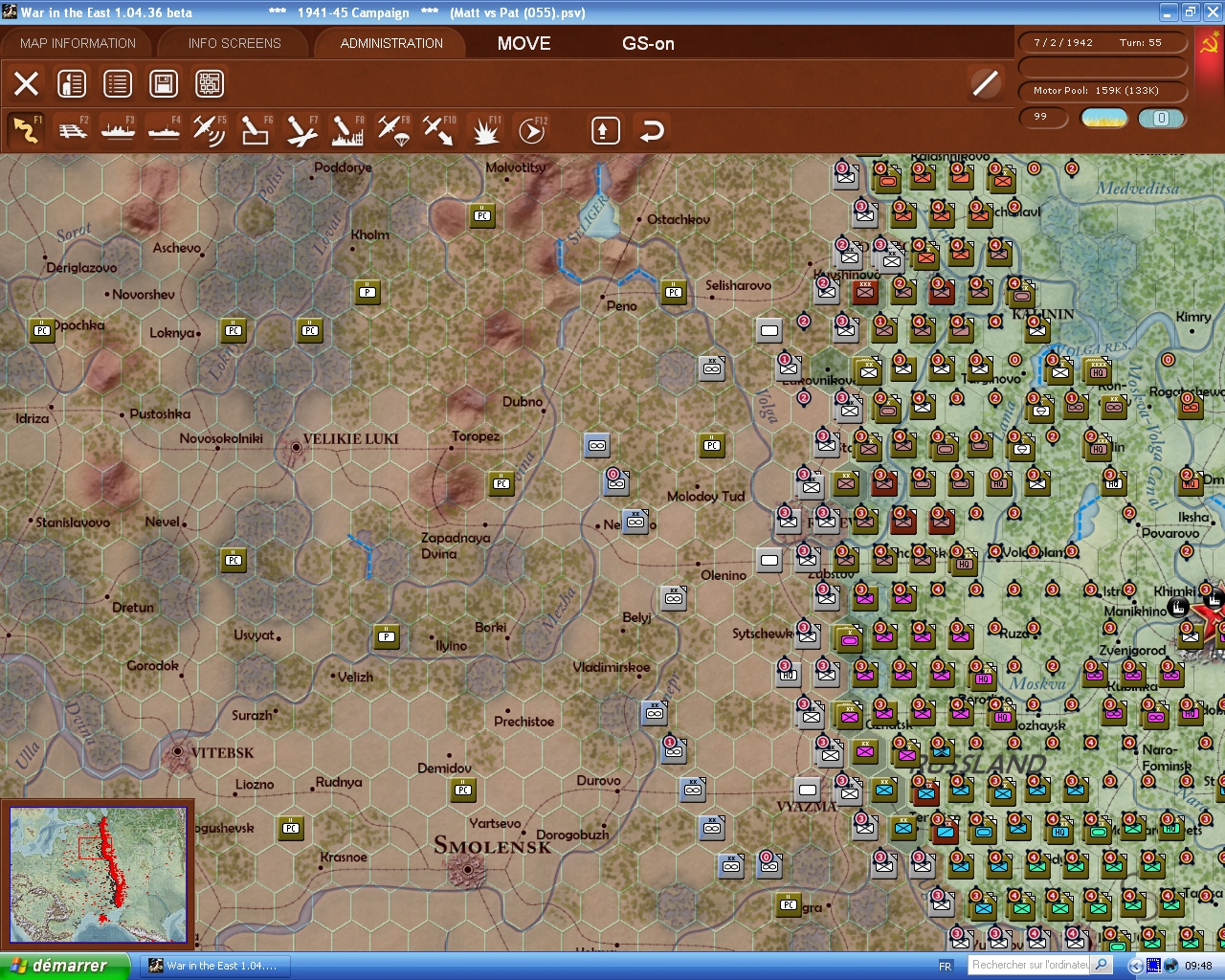Screen dimensions: 1225x980
Task: Click the empty status bar field
Action: 1102,67
